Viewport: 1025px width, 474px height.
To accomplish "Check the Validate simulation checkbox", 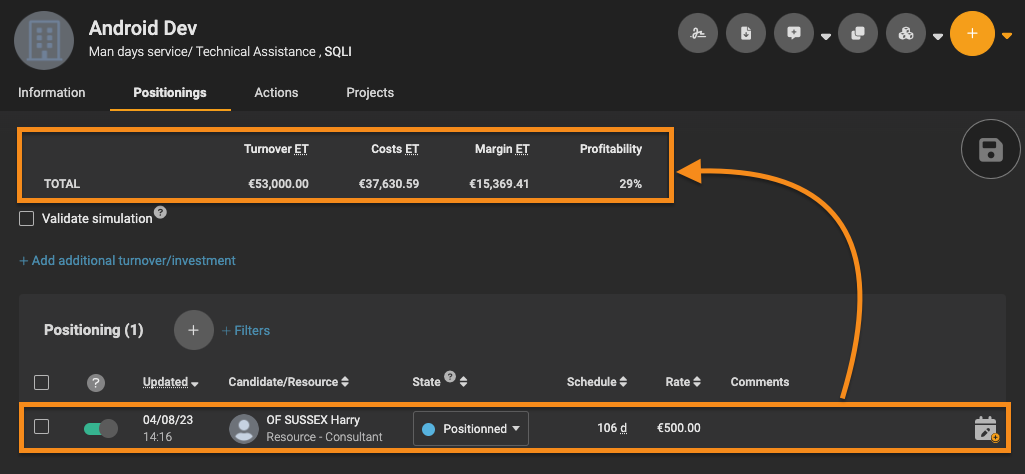I will pos(26,219).
